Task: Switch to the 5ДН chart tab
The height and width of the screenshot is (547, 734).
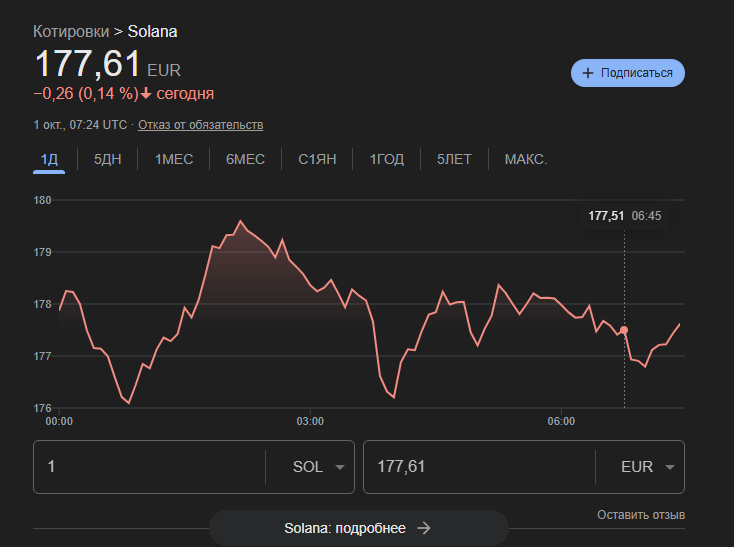Action: point(108,159)
